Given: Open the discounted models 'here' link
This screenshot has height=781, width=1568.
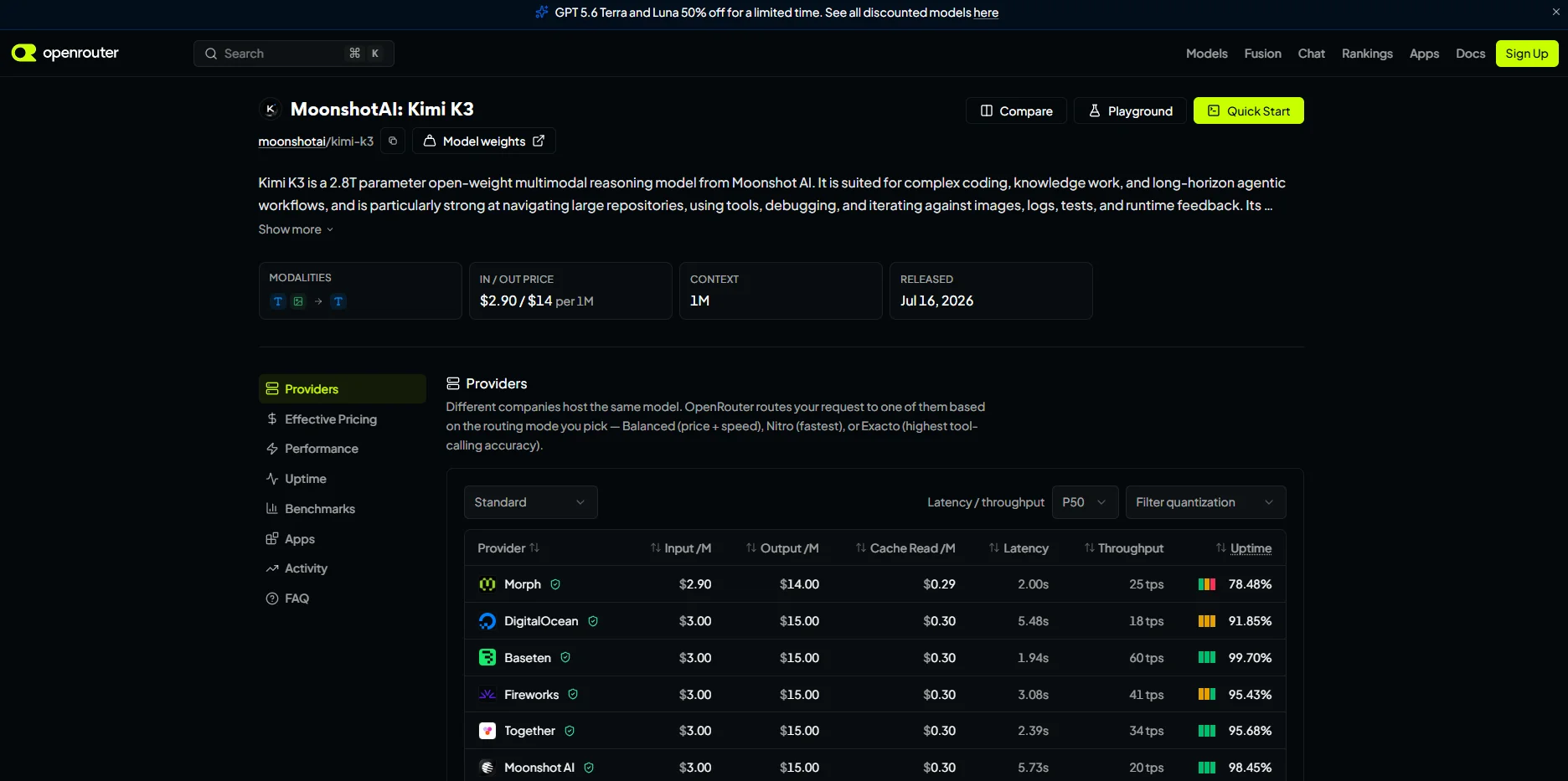Looking at the screenshot, I should click(x=986, y=13).
